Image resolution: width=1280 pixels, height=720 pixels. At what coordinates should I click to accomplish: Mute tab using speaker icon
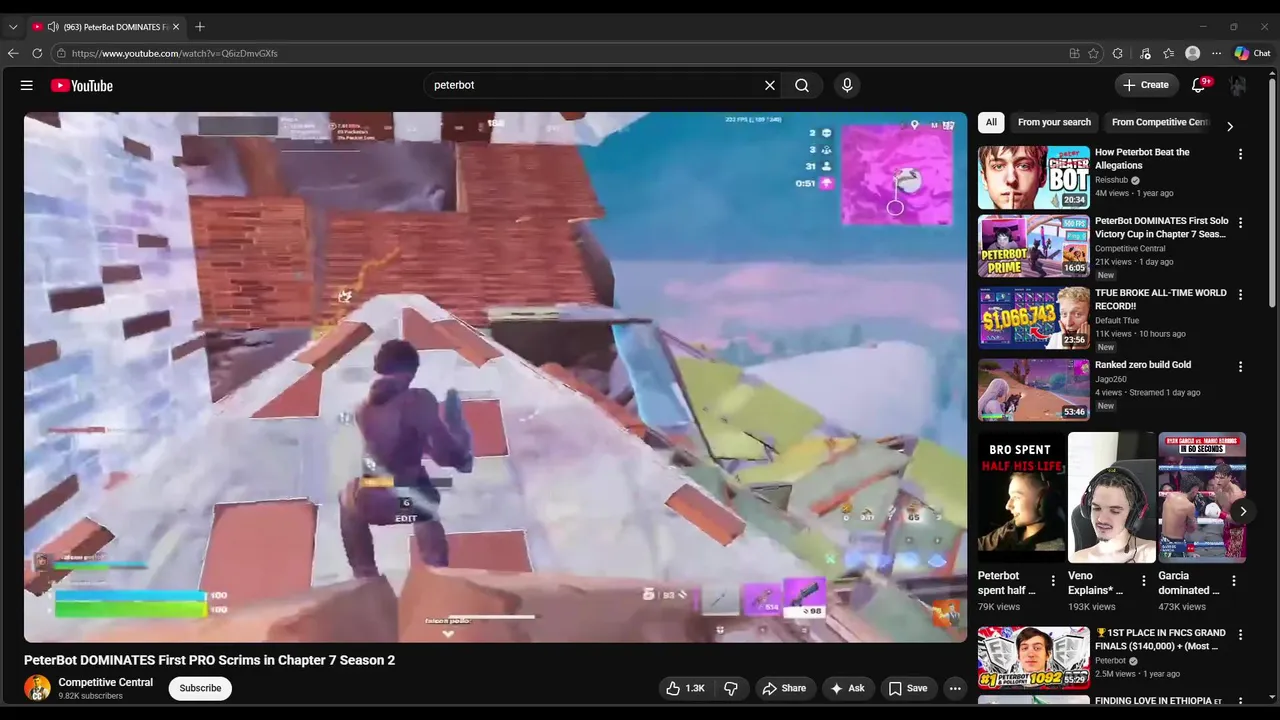(x=53, y=27)
